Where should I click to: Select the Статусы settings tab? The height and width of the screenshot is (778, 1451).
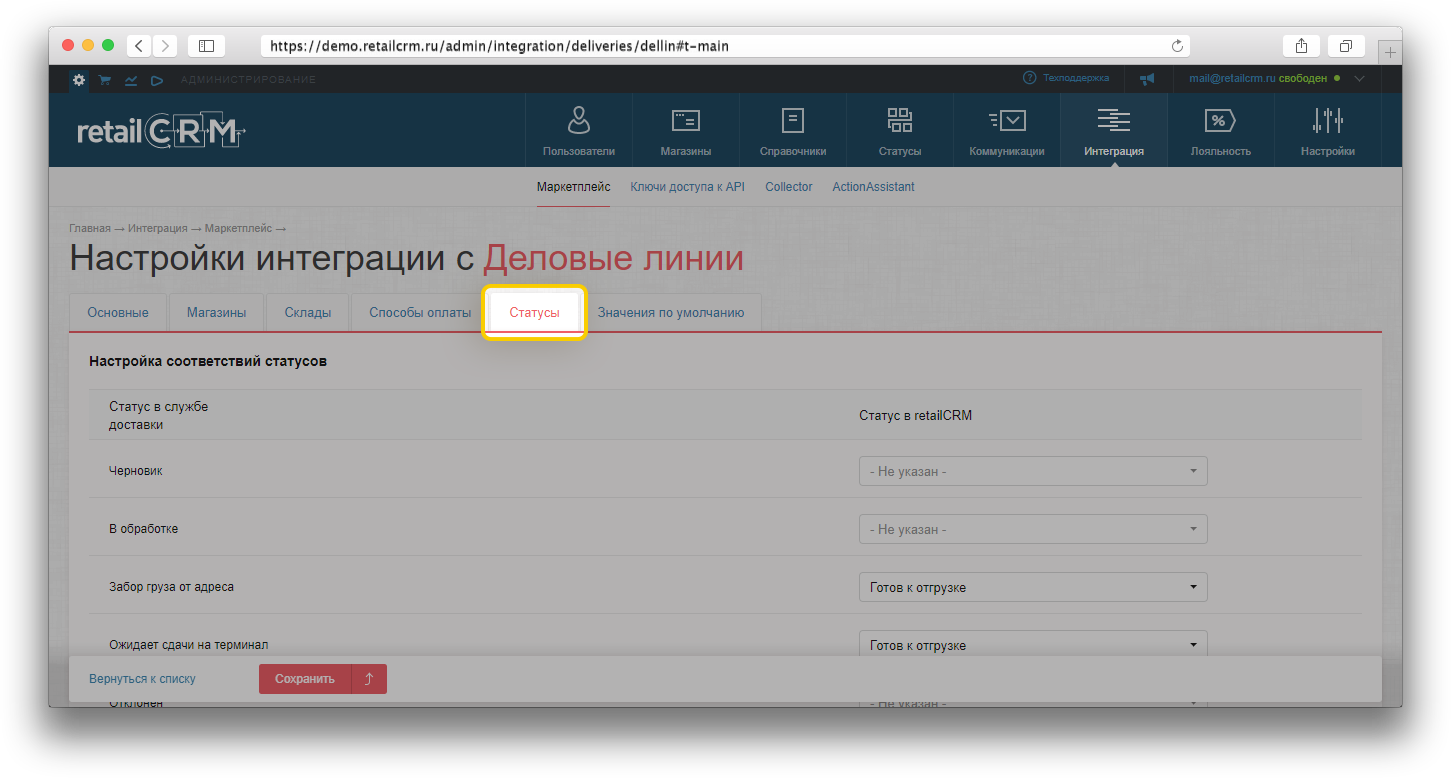coord(534,312)
